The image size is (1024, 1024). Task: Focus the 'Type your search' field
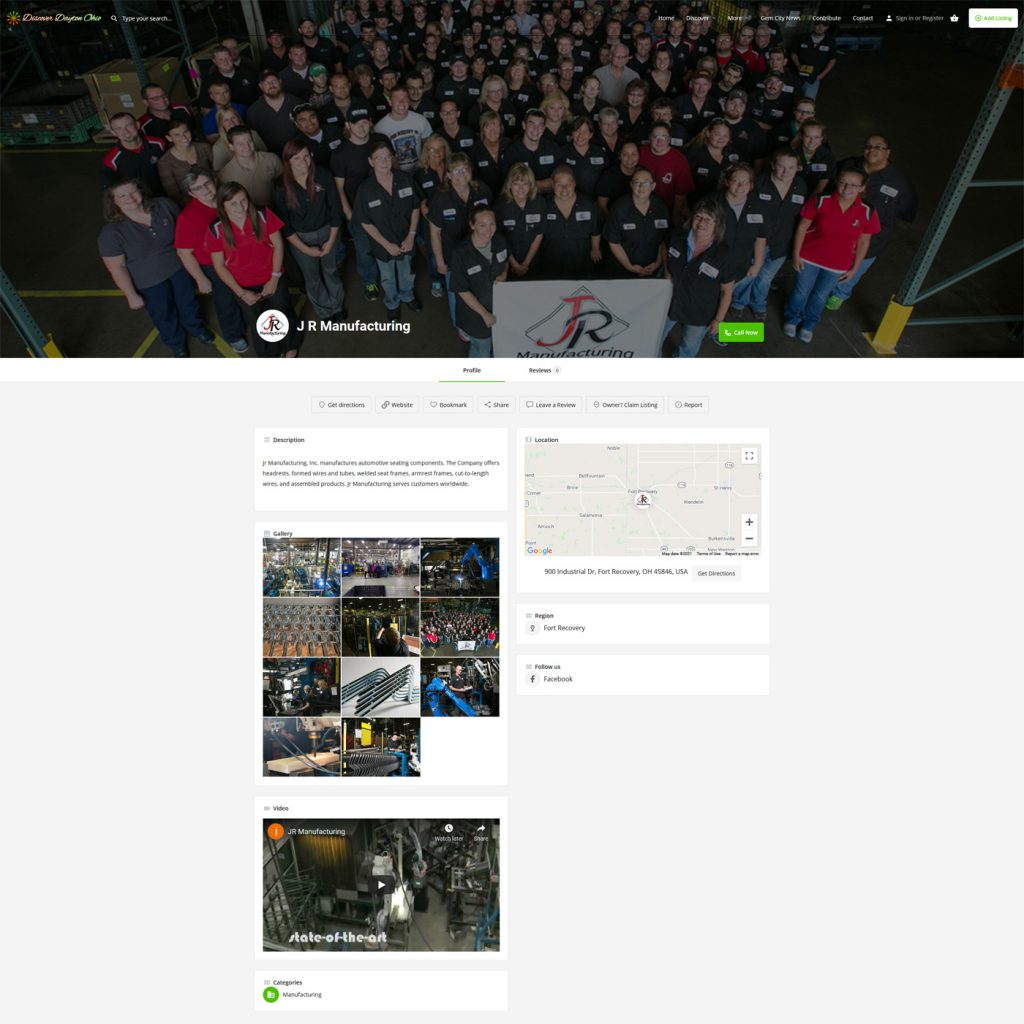tap(147, 18)
